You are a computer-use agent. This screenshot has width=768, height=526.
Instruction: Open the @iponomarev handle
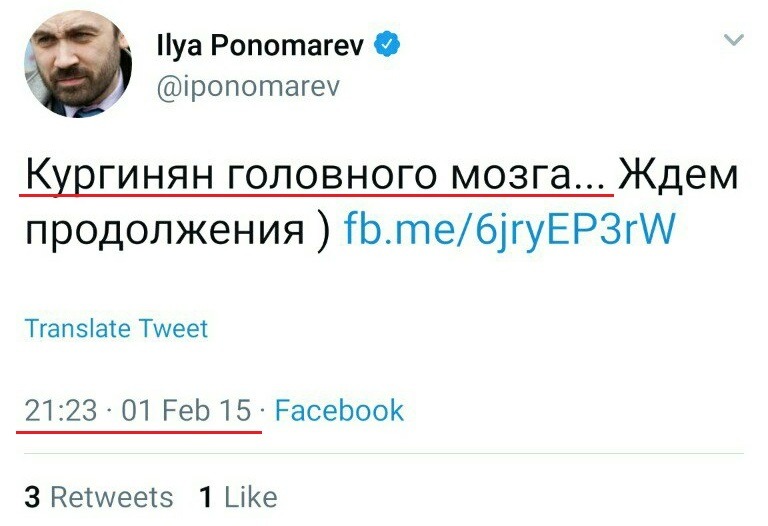pyautogui.click(x=248, y=87)
